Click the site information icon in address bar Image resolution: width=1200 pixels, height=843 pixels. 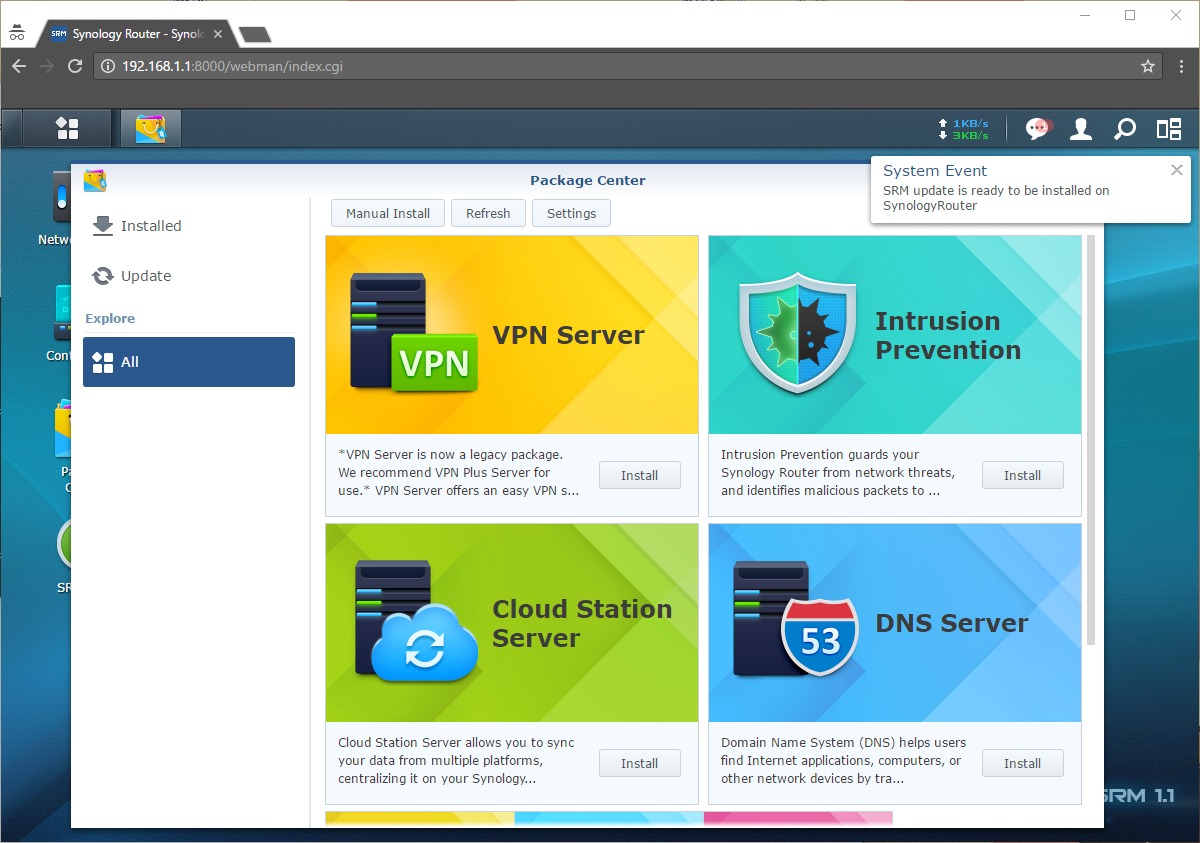pos(109,66)
